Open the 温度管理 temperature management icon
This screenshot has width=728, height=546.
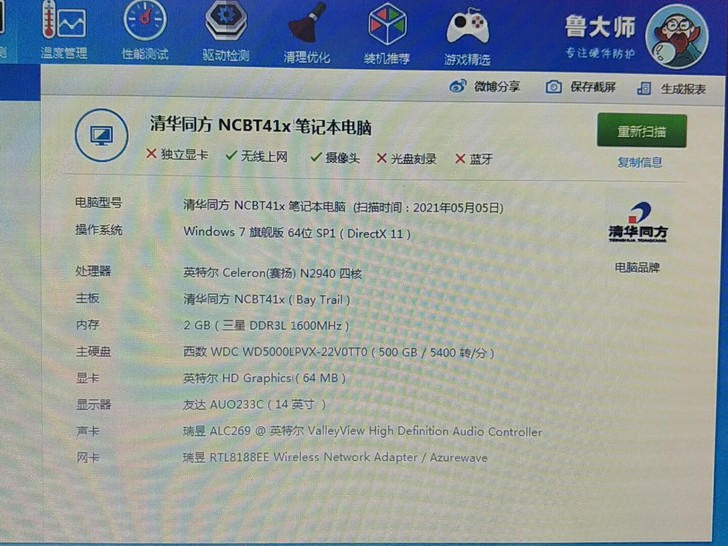click(x=64, y=30)
